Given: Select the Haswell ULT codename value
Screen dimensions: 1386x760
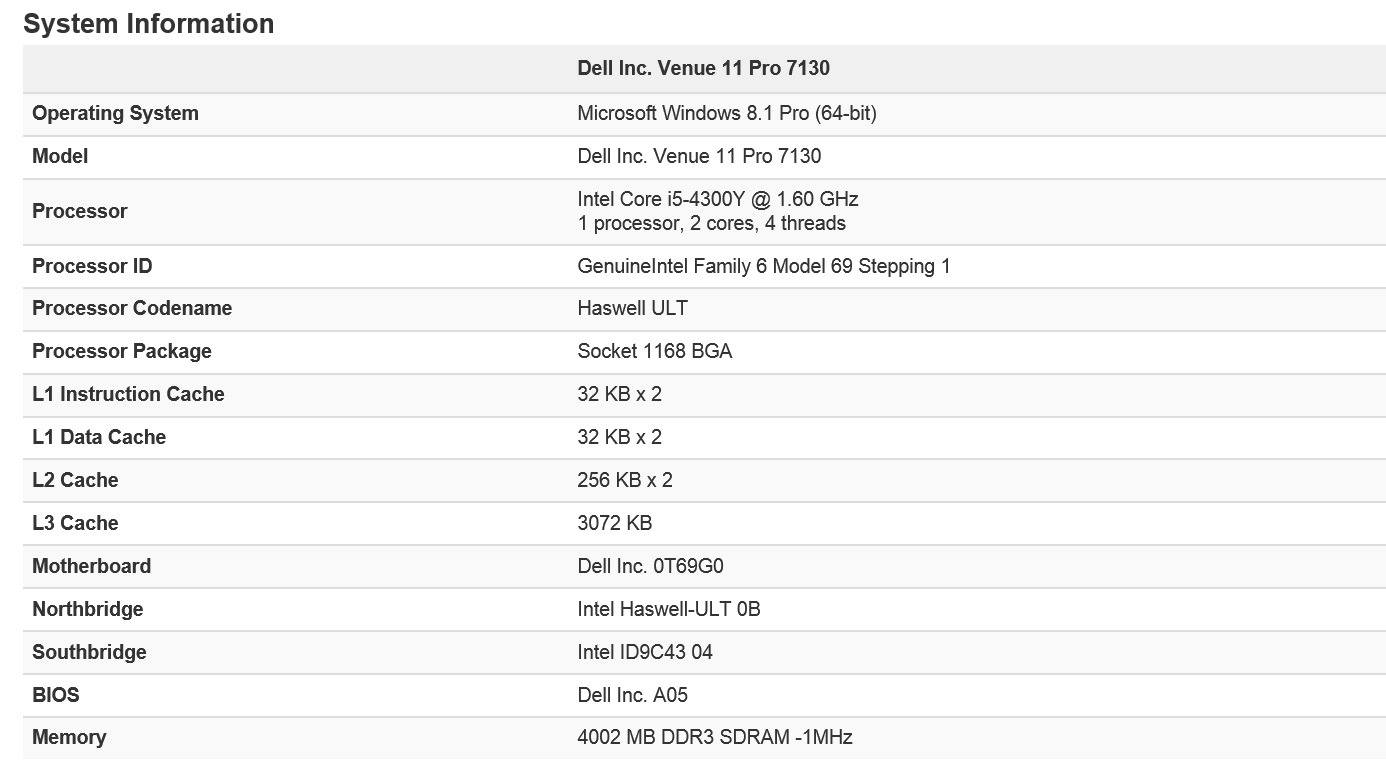Looking at the screenshot, I should coord(633,309).
